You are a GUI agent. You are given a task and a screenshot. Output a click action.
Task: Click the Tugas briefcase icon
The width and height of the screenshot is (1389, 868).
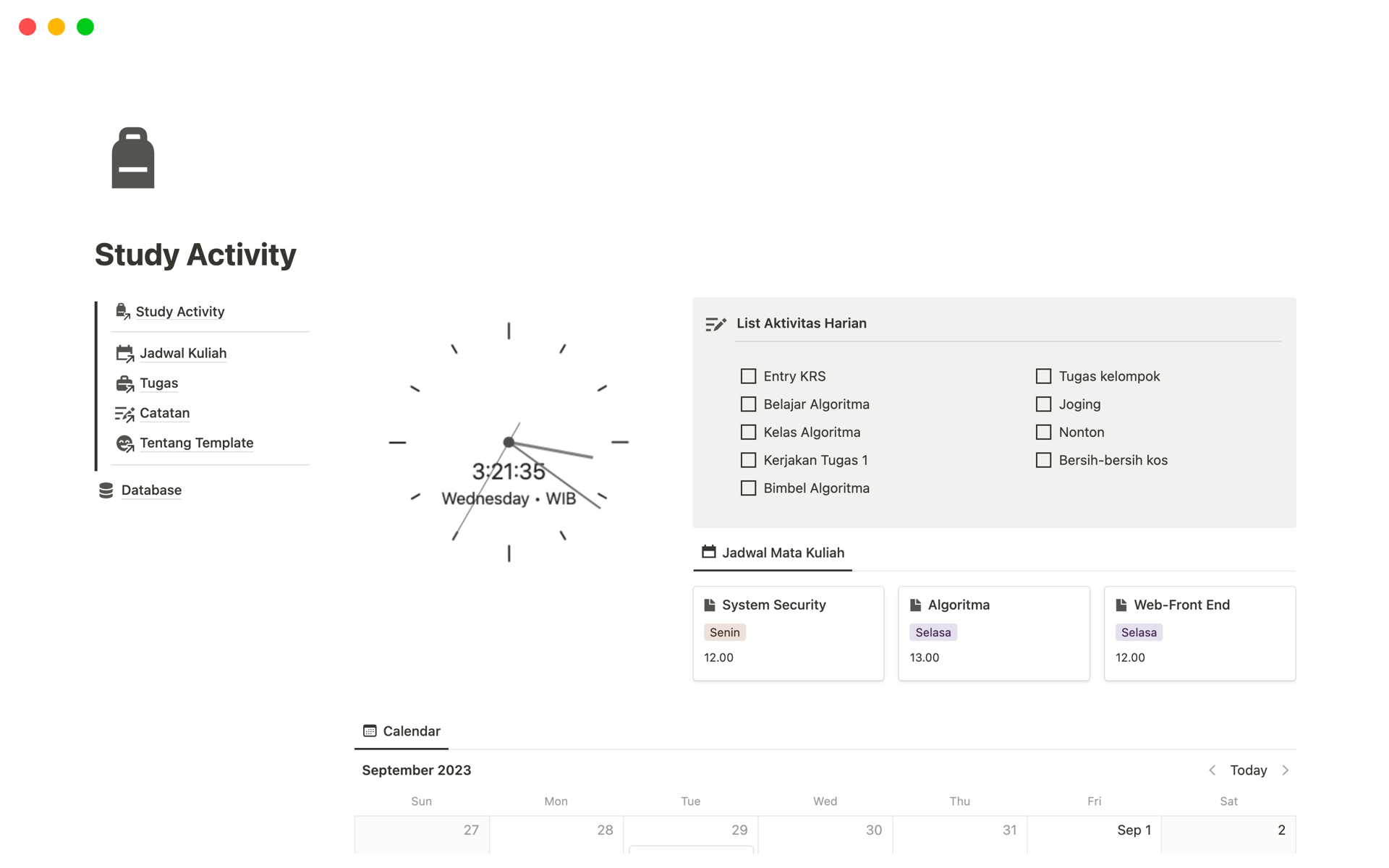[x=124, y=383]
